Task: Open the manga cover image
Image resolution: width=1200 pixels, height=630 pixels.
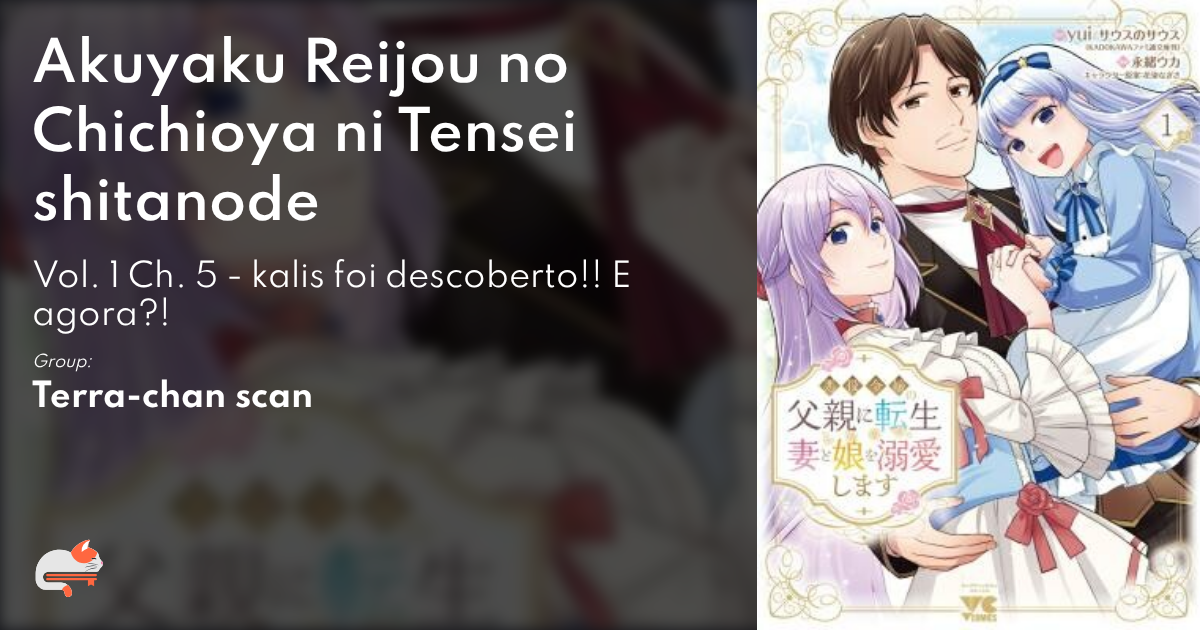Action: (x=979, y=315)
